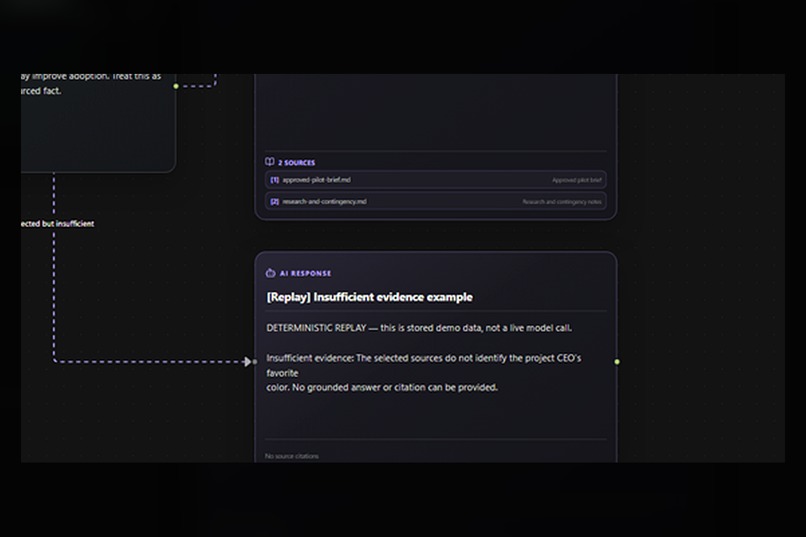
Task: Click the 'Insufficient evidence: The selected sources' paragraph
Action: pyautogui.click(x=424, y=373)
